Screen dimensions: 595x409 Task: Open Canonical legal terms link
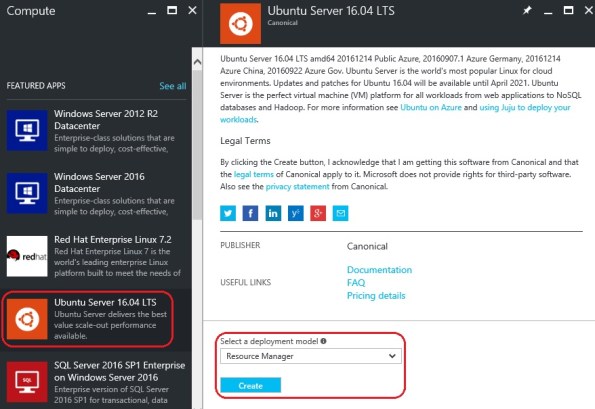[253, 174]
